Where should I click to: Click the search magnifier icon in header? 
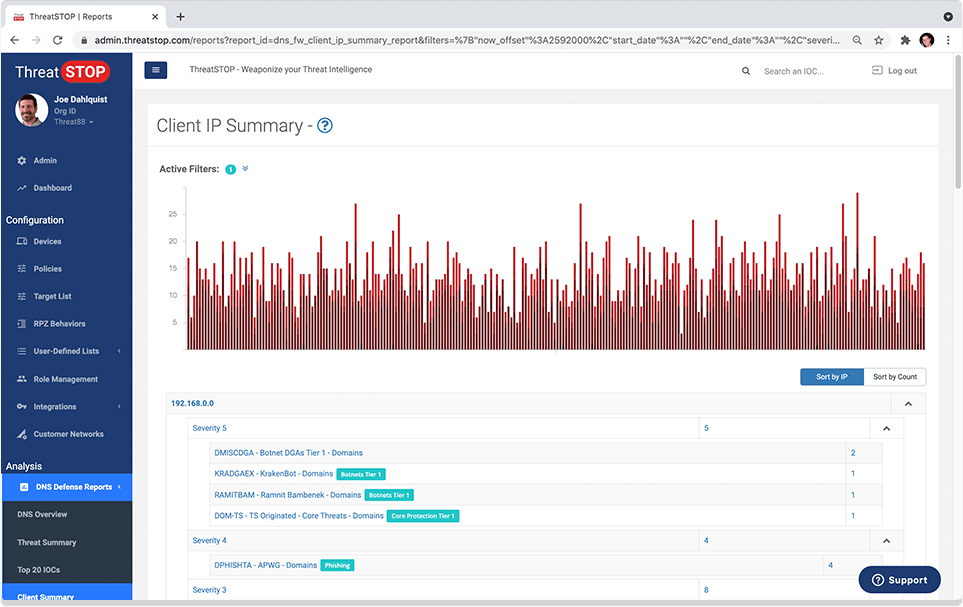click(746, 71)
